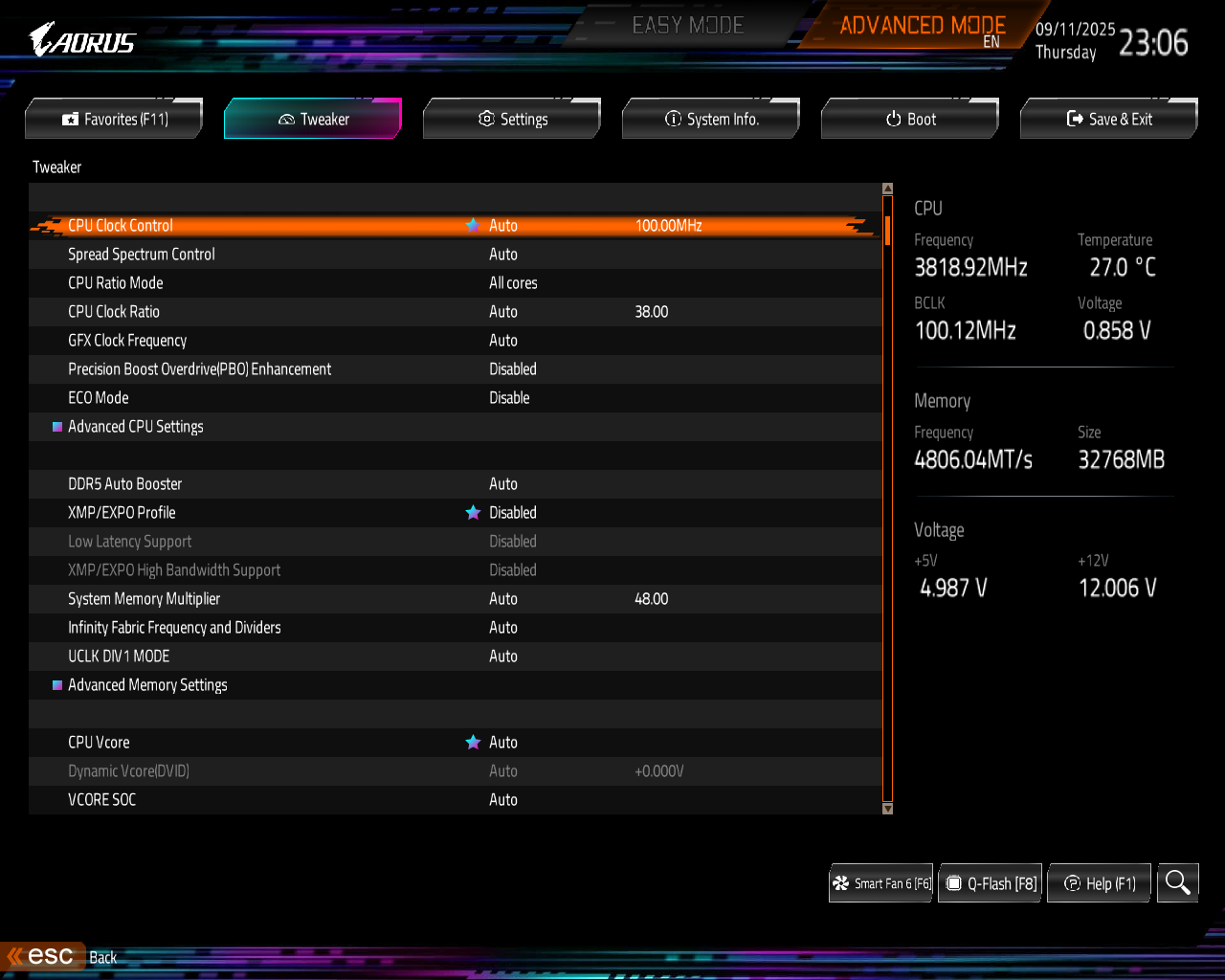Select the CPU Clock Control row

click(x=456, y=226)
